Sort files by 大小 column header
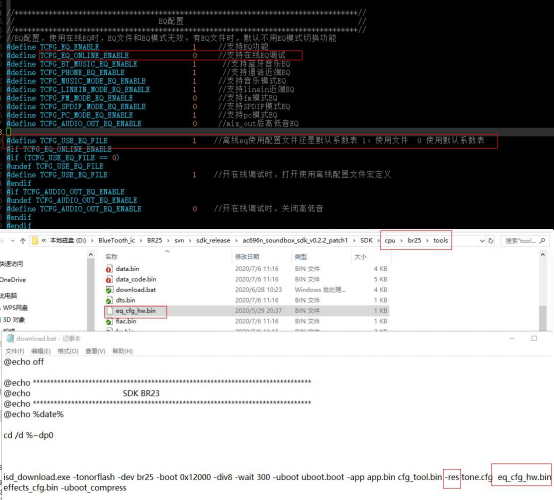This screenshot has height=500, width=554. [x=360, y=257]
